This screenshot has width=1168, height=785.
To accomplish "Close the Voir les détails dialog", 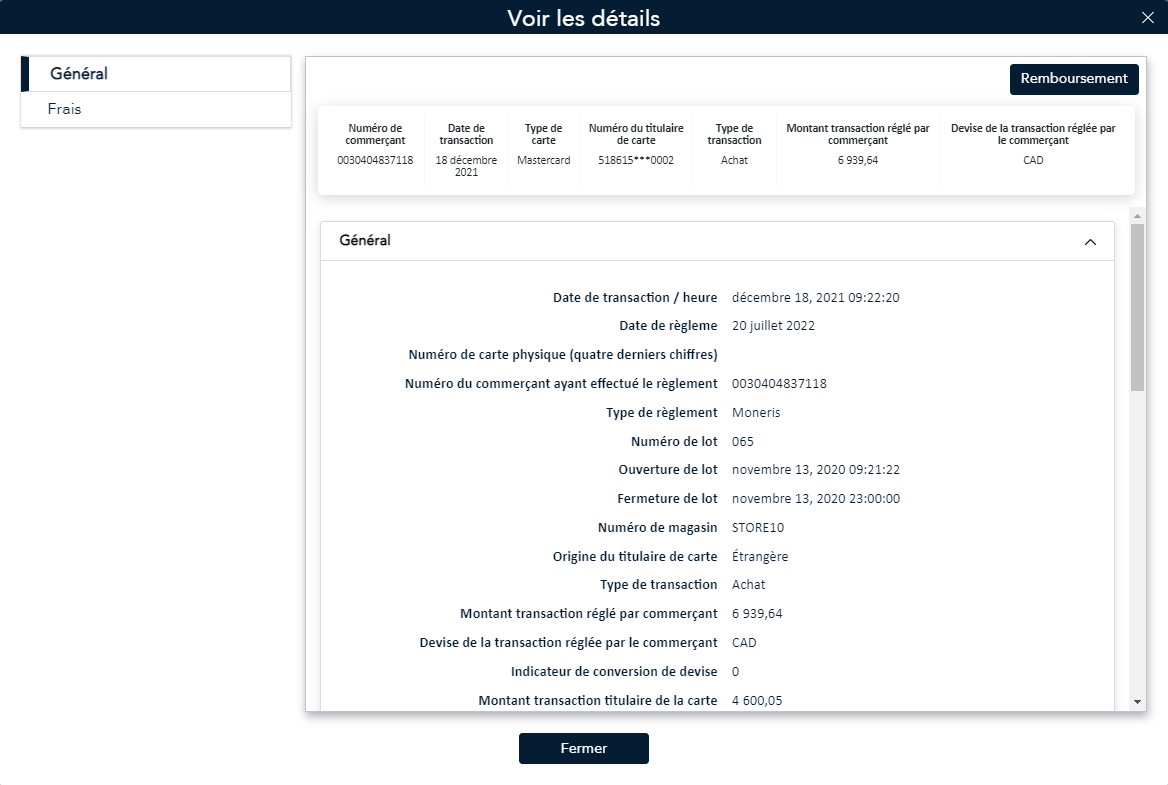I will [1147, 18].
